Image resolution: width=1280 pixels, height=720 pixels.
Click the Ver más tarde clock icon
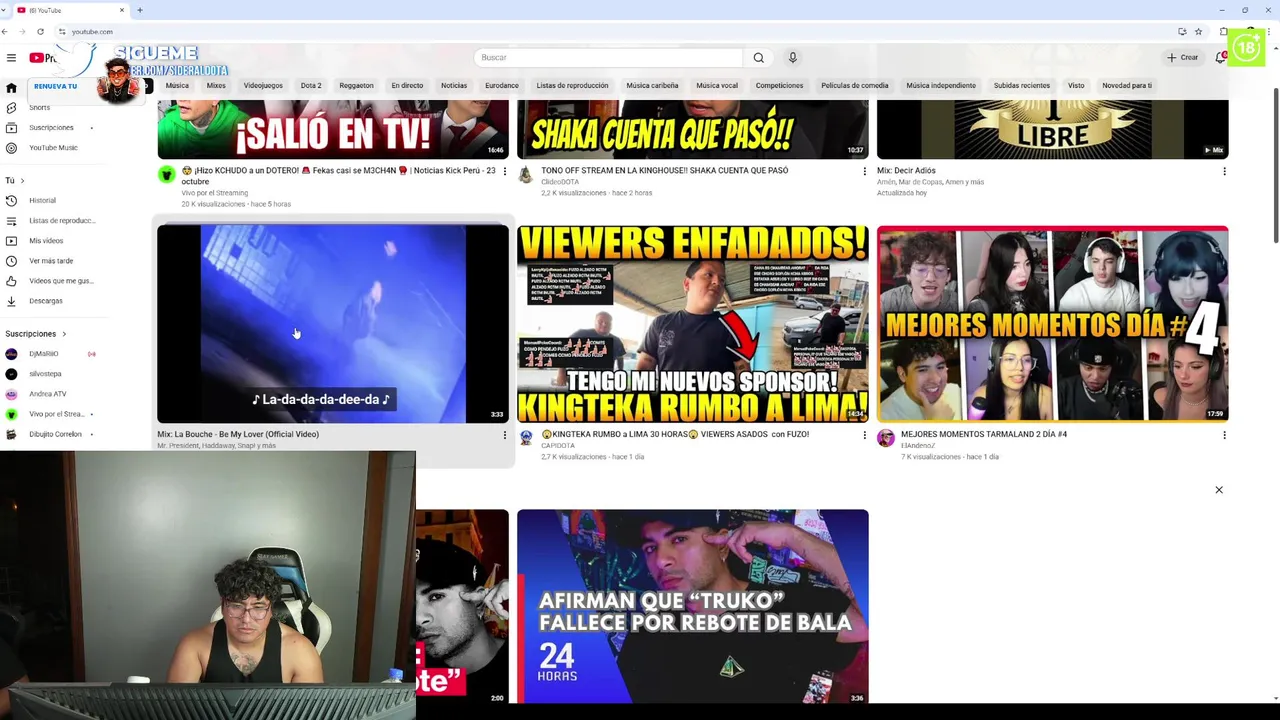pyautogui.click(x=11, y=261)
